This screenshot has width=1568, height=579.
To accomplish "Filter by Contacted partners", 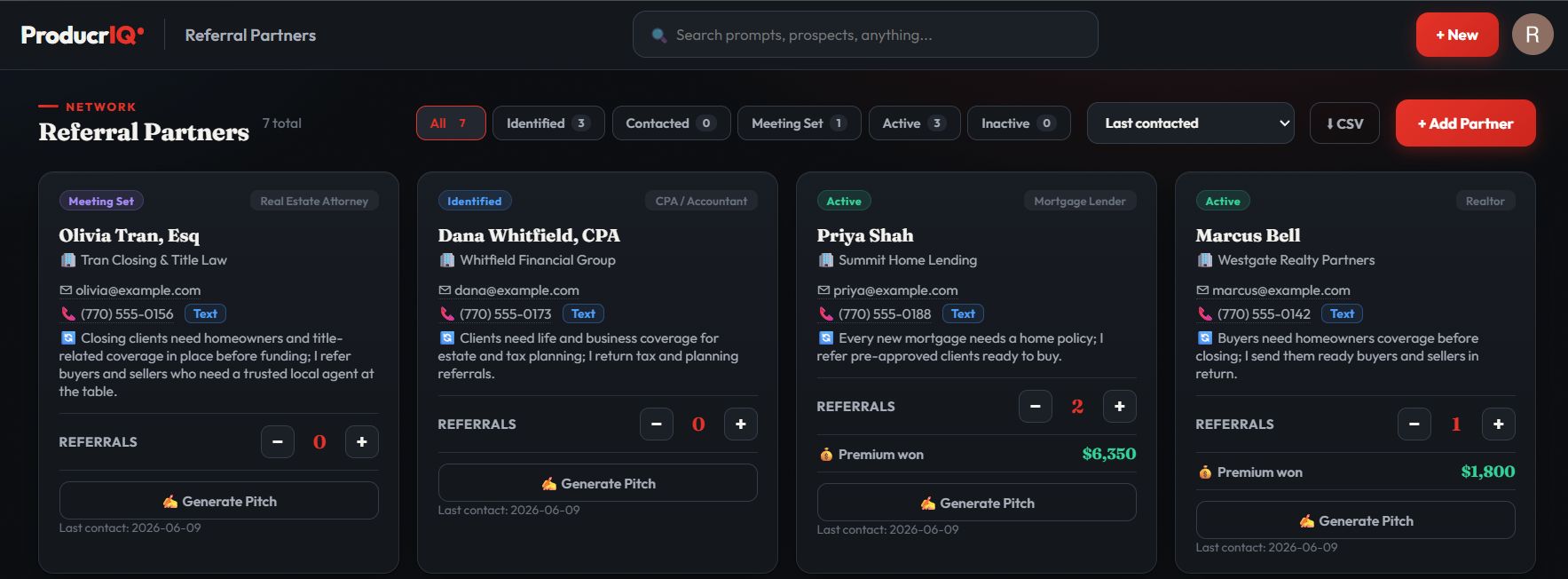I will [x=671, y=123].
